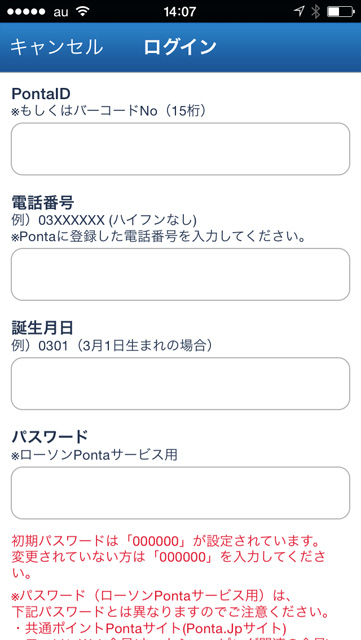Tap the 電話番号 heading label

42,202
